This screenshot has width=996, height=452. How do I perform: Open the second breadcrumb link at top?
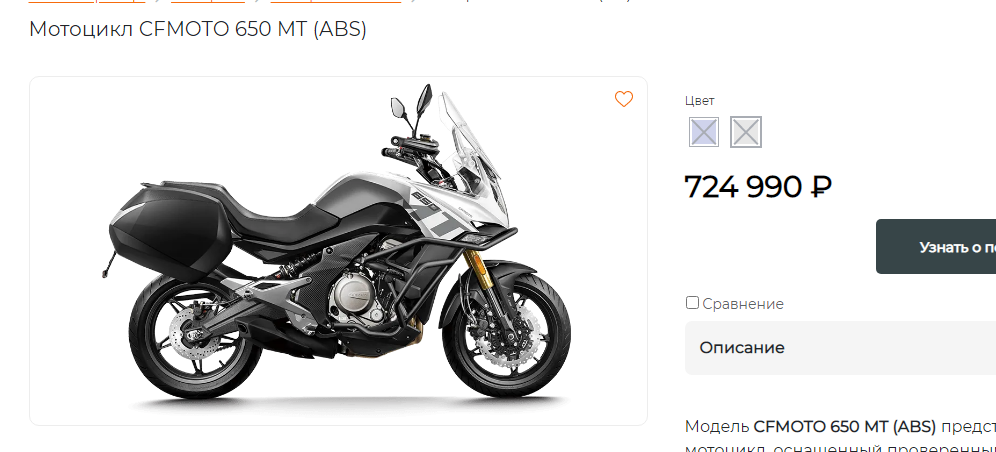pyautogui.click(x=208, y=1)
